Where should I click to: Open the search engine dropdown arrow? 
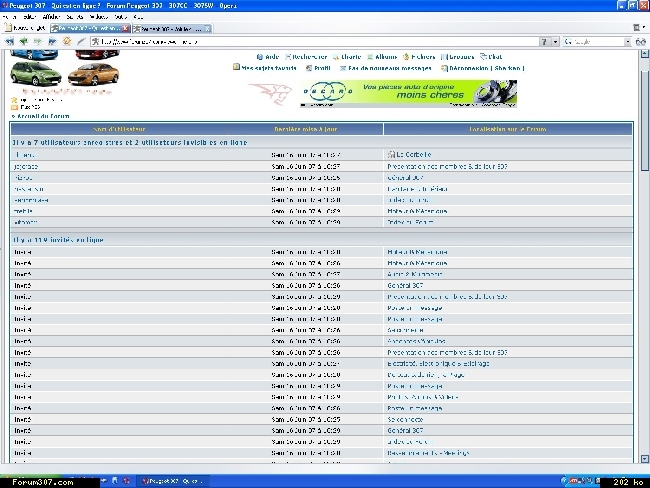pyautogui.click(x=628, y=41)
